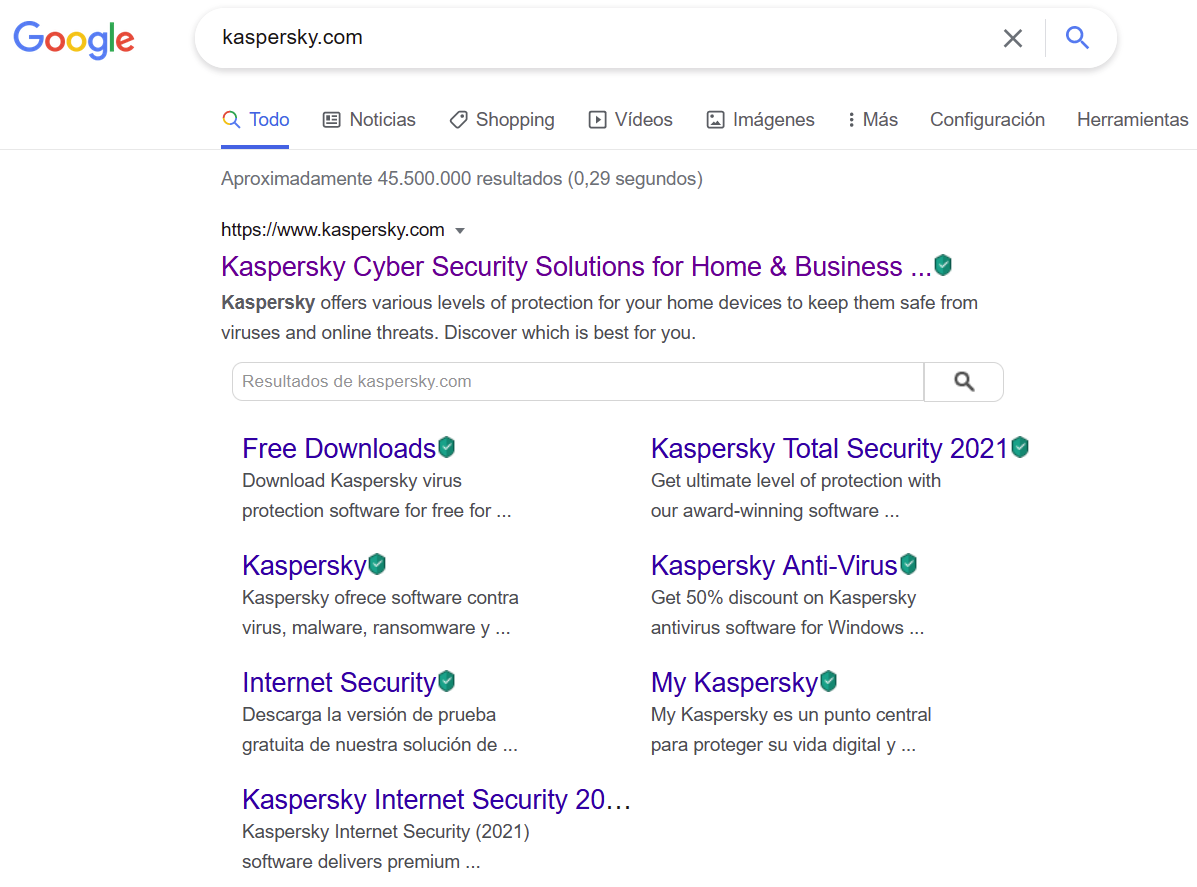Screen dimensions: 1197x887
Task: Click the shield badge next to My Kaspersky
Action: pyautogui.click(x=828, y=682)
